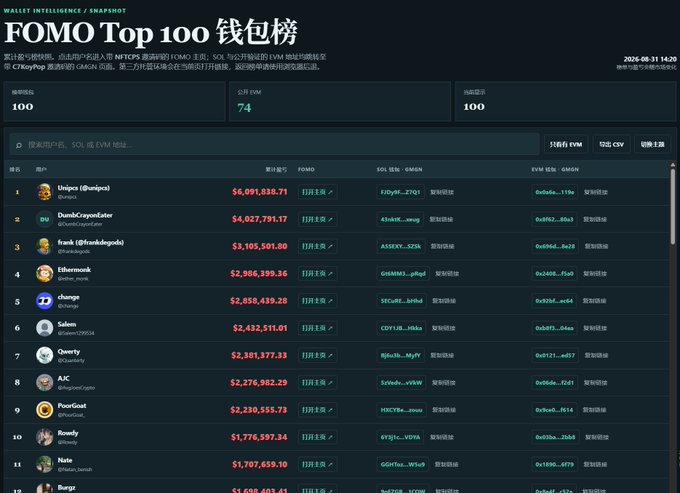Open SOL wallet FJDy9F...Z7Q1
Image resolution: width=680 pixels, height=493 pixels.
(400, 192)
